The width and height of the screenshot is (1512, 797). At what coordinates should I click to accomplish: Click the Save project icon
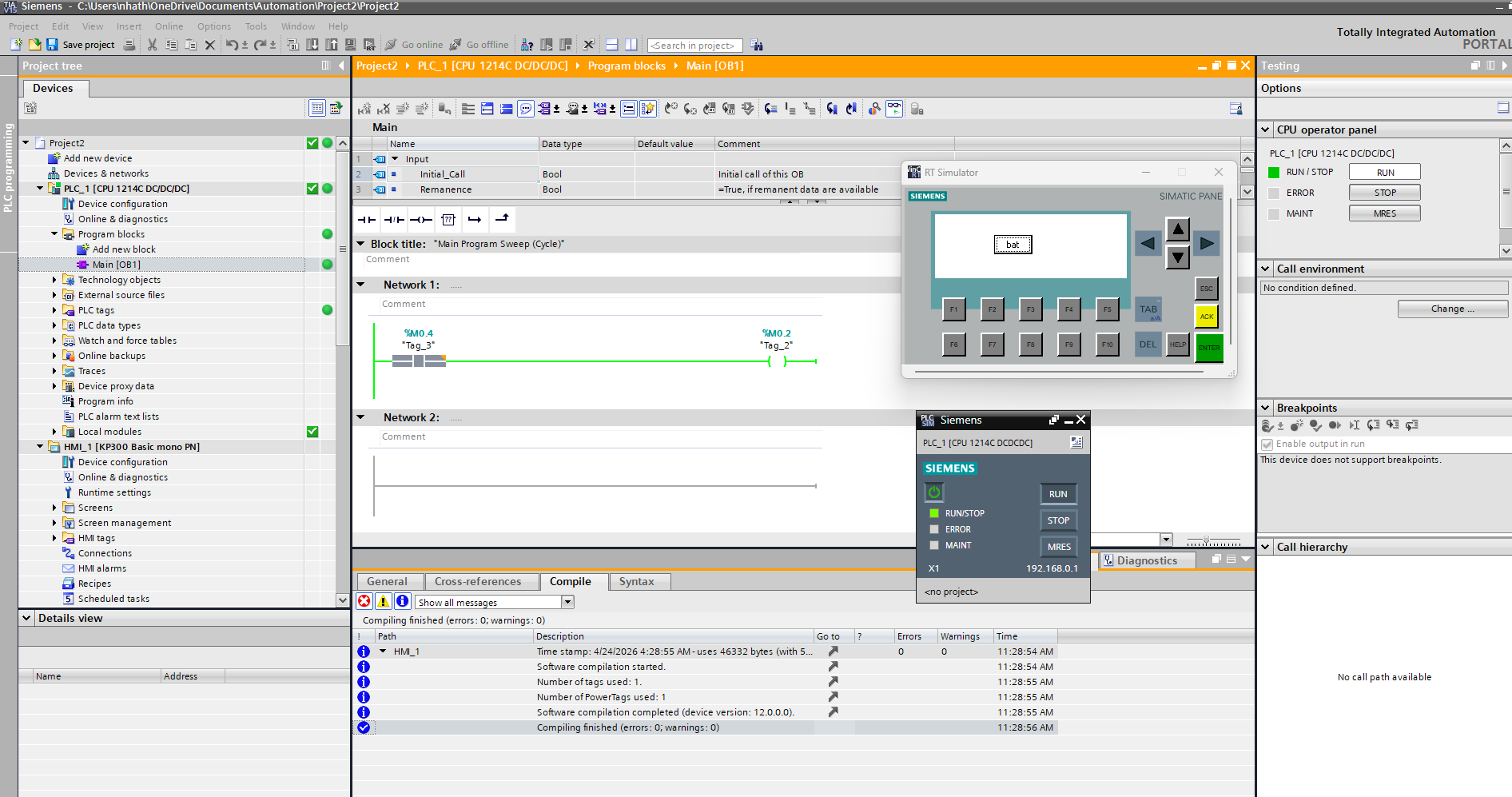click(x=53, y=45)
